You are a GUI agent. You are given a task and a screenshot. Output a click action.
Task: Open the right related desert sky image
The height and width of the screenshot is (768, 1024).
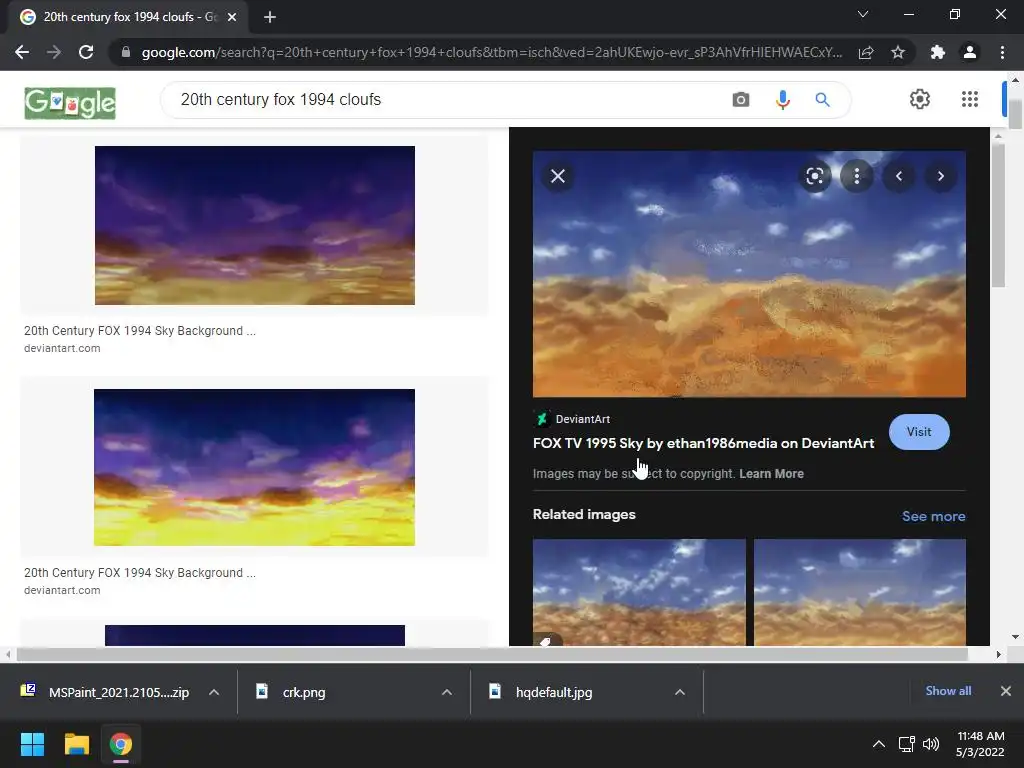(x=859, y=592)
